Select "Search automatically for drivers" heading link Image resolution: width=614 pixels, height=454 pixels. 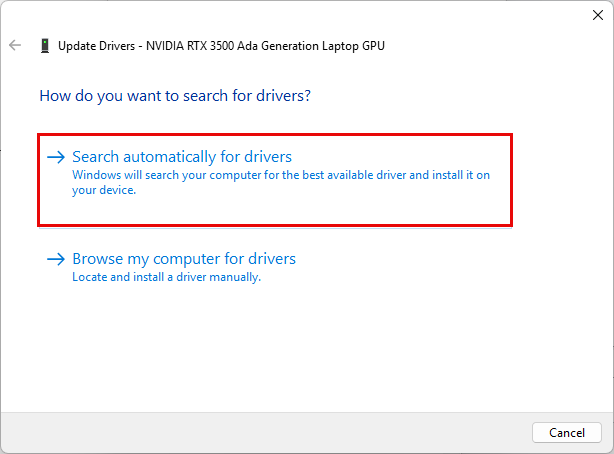pyautogui.click(x=182, y=157)
